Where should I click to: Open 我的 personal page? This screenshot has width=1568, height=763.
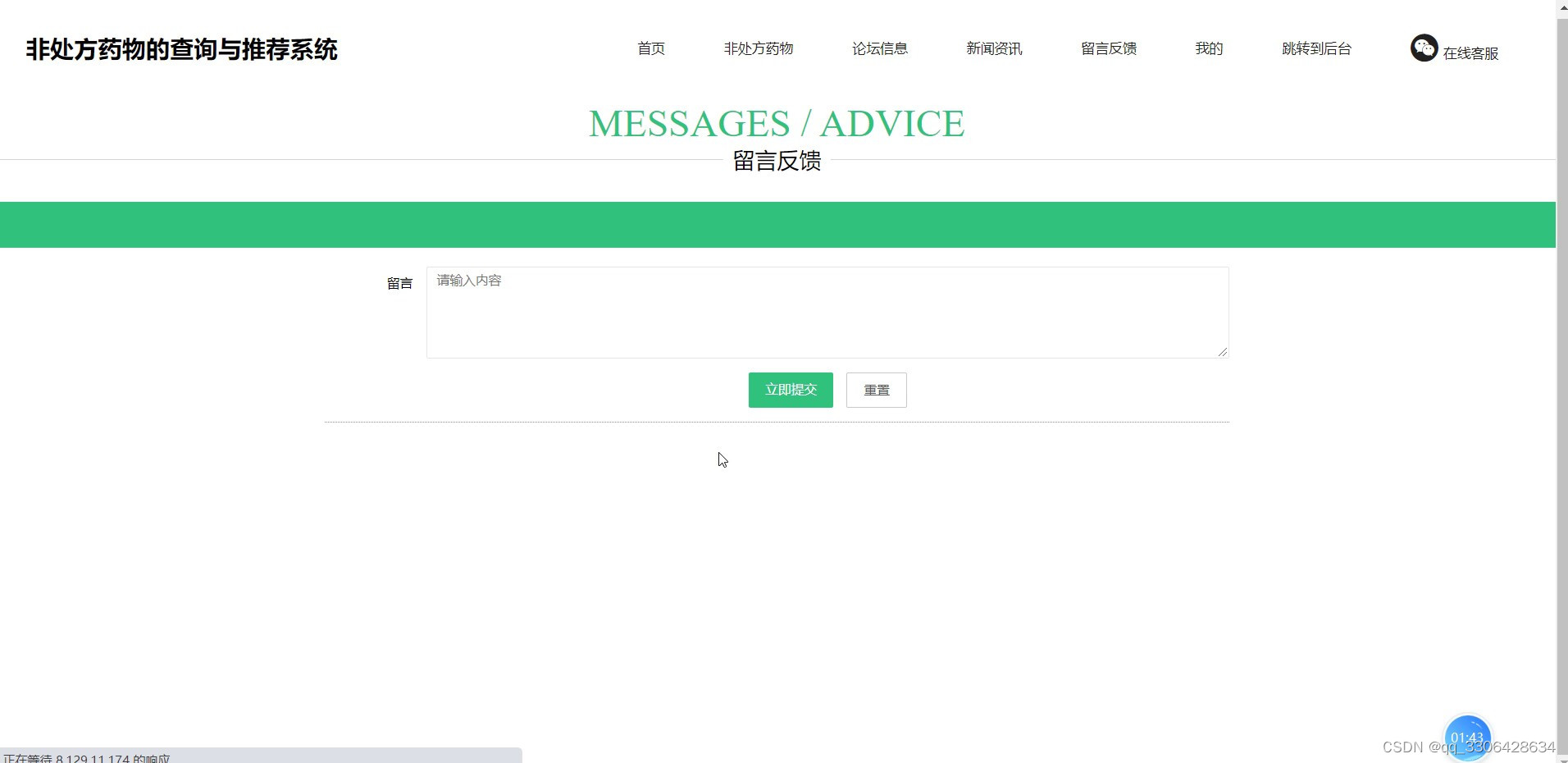(1209, 48)
